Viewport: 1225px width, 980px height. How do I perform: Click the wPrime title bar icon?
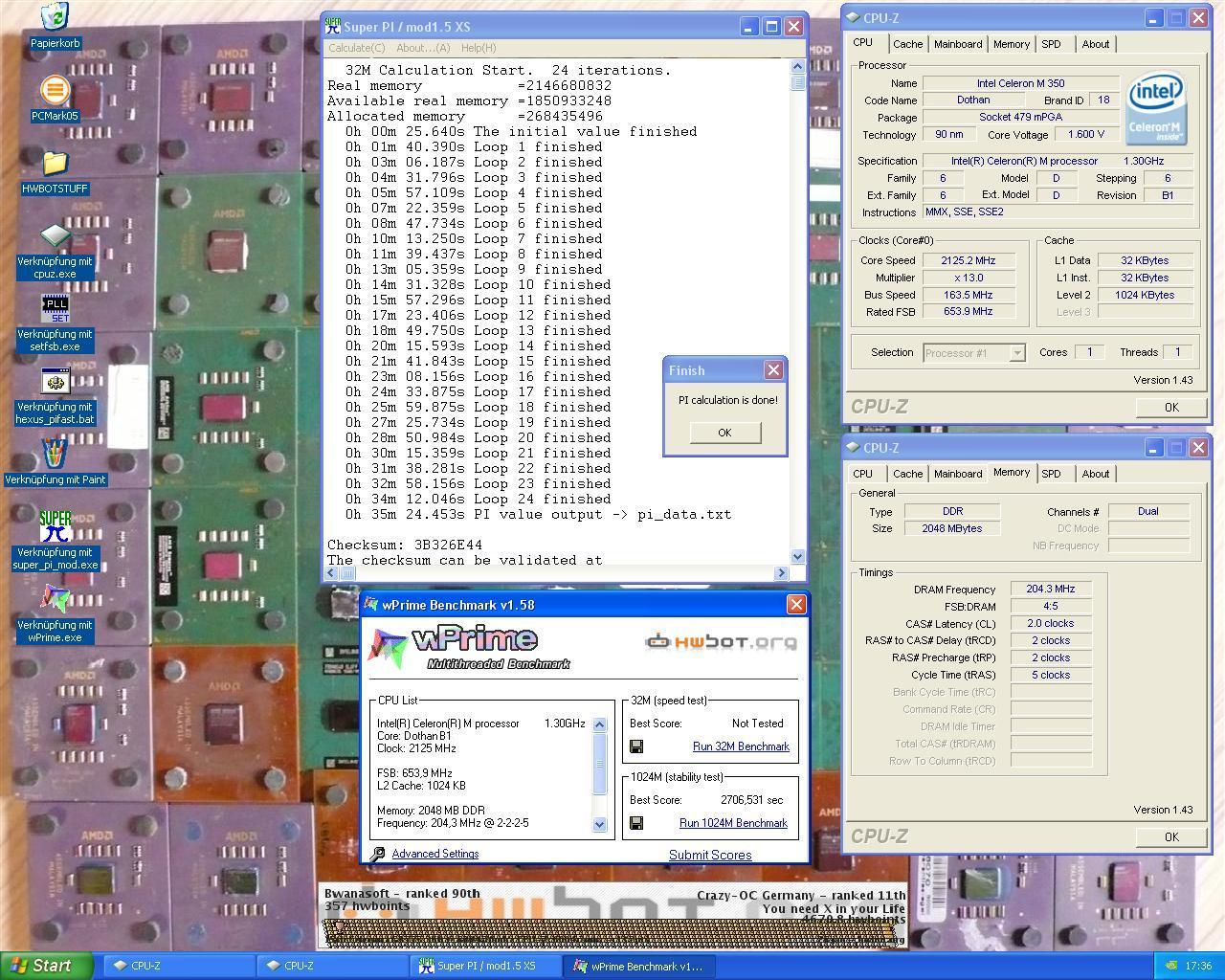(x=369, y=605)
